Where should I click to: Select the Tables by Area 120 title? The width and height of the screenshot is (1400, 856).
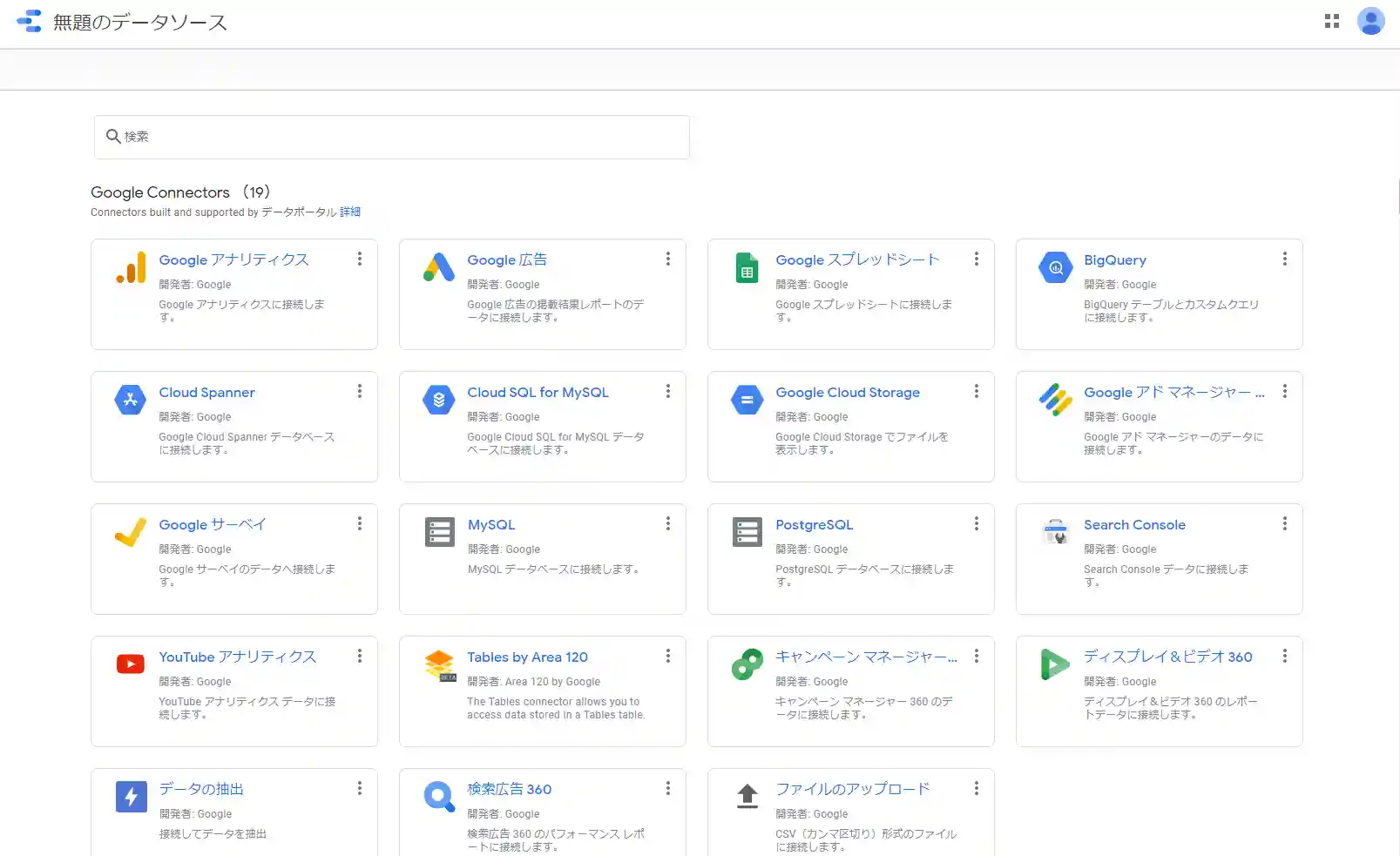[x=527, y=657]
